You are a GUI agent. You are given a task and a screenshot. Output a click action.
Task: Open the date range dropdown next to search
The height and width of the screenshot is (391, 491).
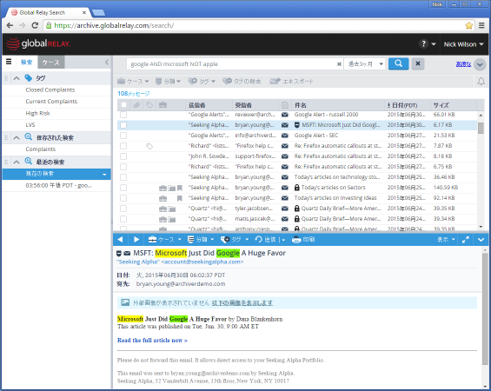[x=365, y=64]
